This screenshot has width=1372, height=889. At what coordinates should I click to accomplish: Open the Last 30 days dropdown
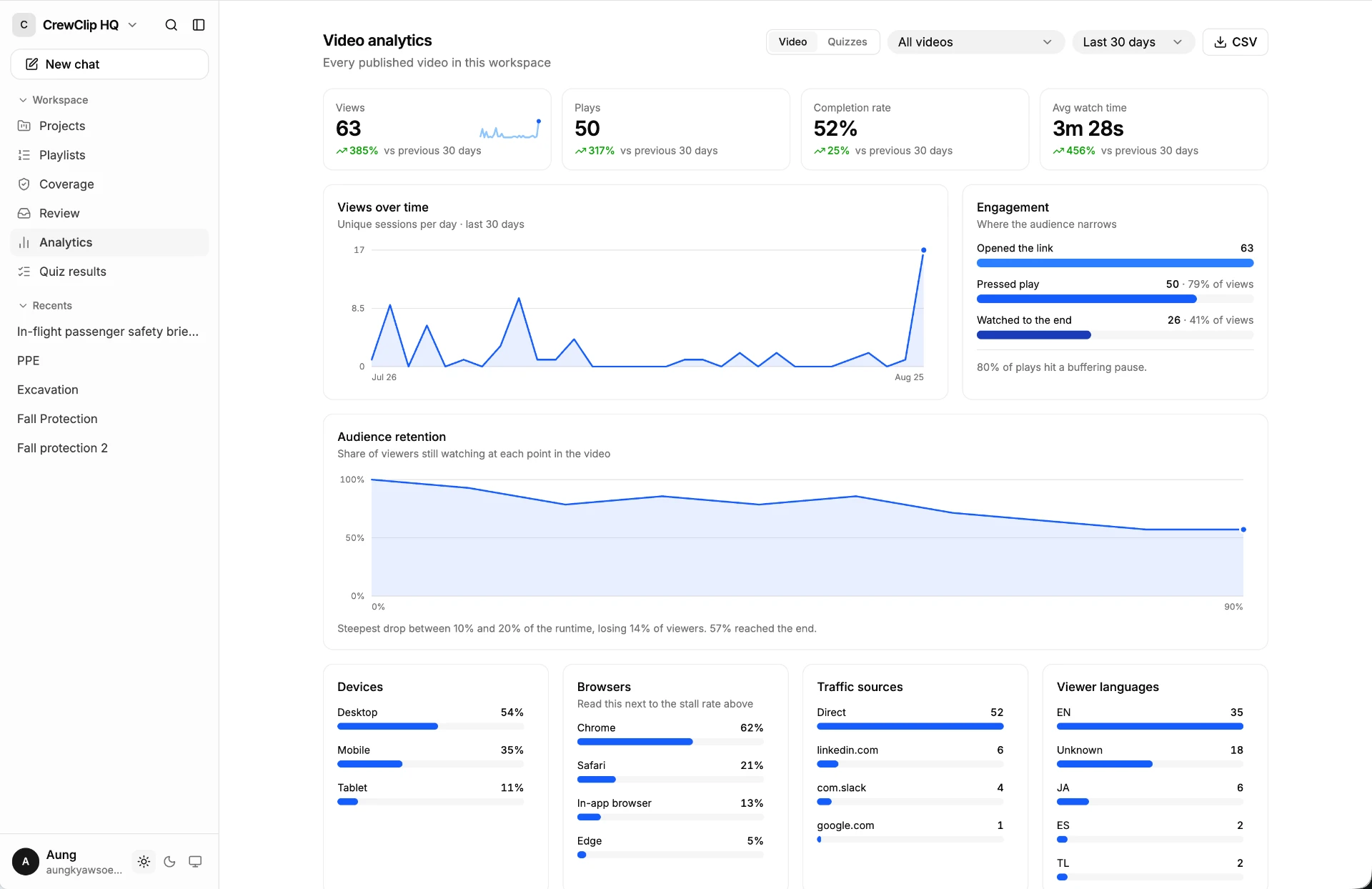[1133, 42]
